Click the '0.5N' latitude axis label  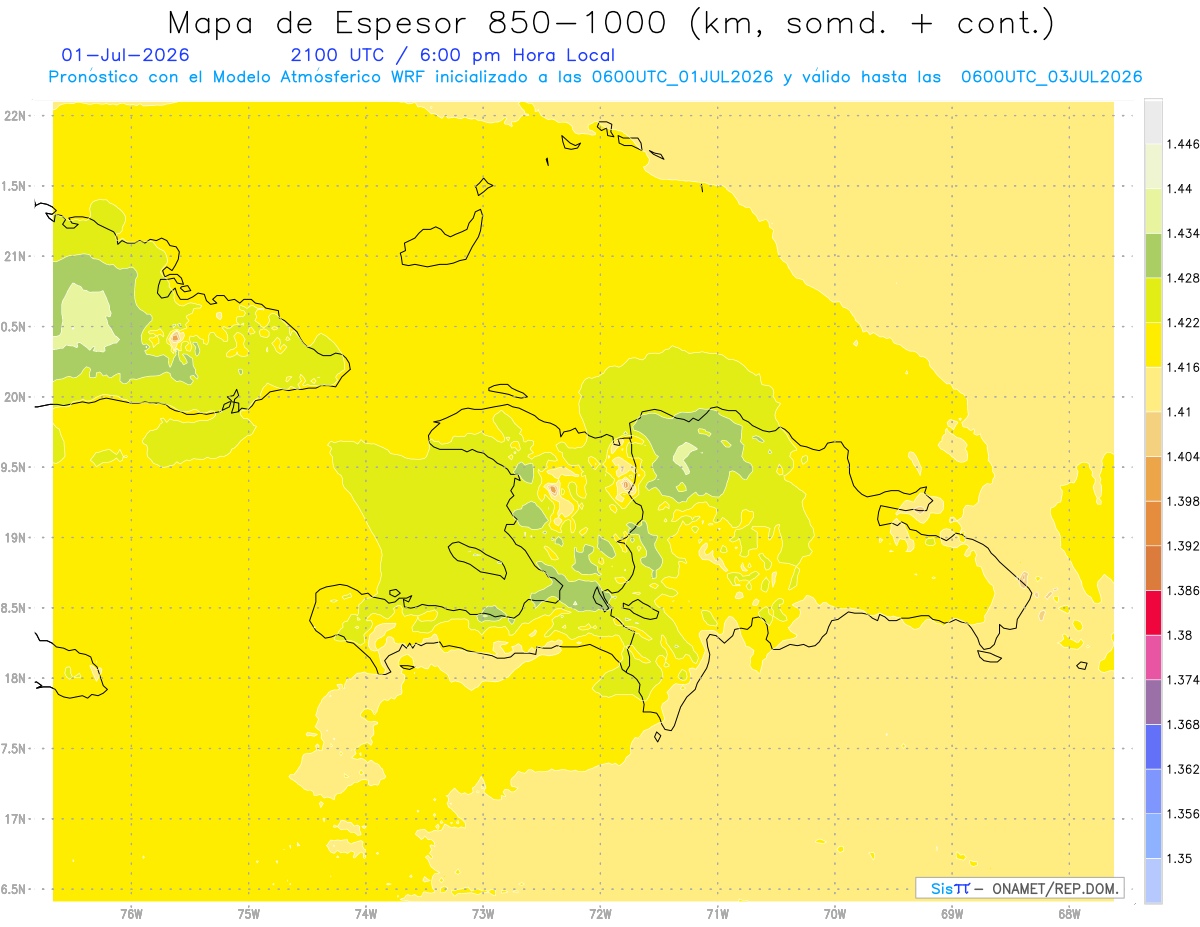tap(13, 327)
